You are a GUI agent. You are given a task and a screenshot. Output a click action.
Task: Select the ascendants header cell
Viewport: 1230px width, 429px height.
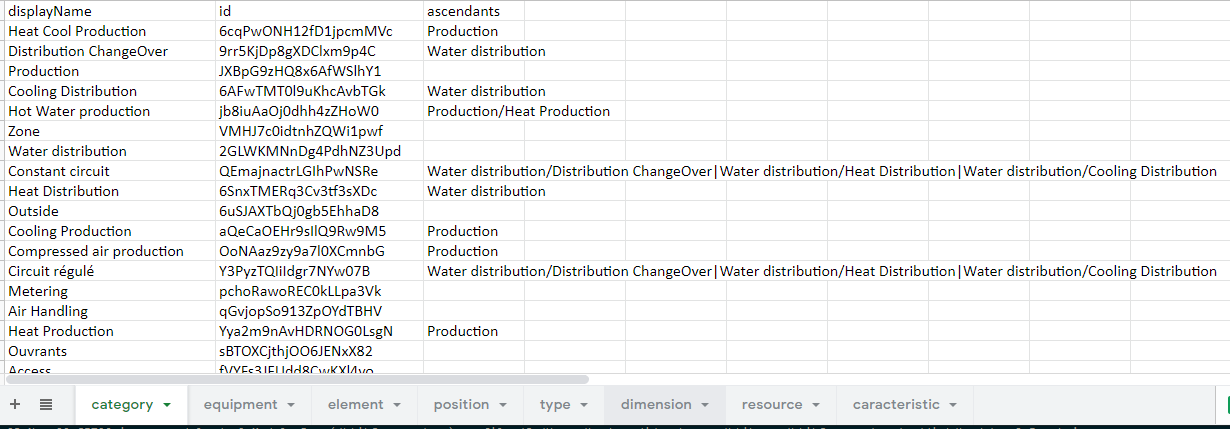tap(463, 11)
